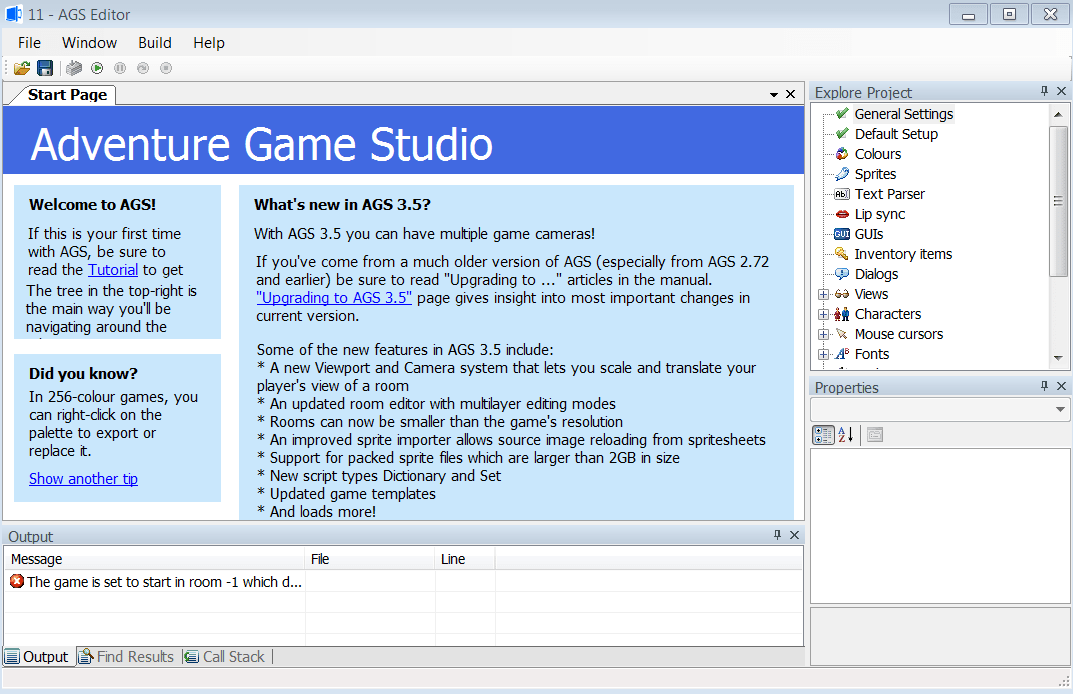Click the step into toolbar icon

[x=143, y=68]
